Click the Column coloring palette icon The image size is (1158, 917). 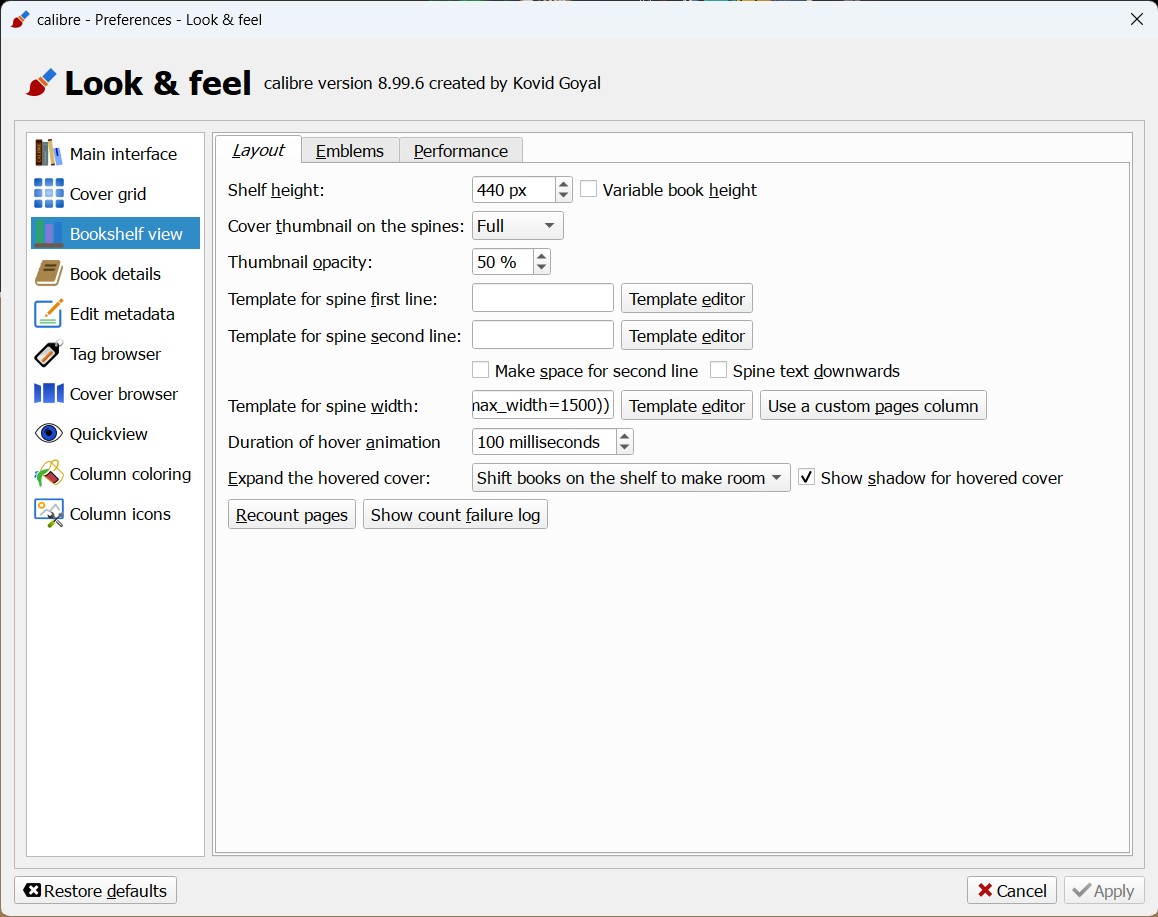49,473
